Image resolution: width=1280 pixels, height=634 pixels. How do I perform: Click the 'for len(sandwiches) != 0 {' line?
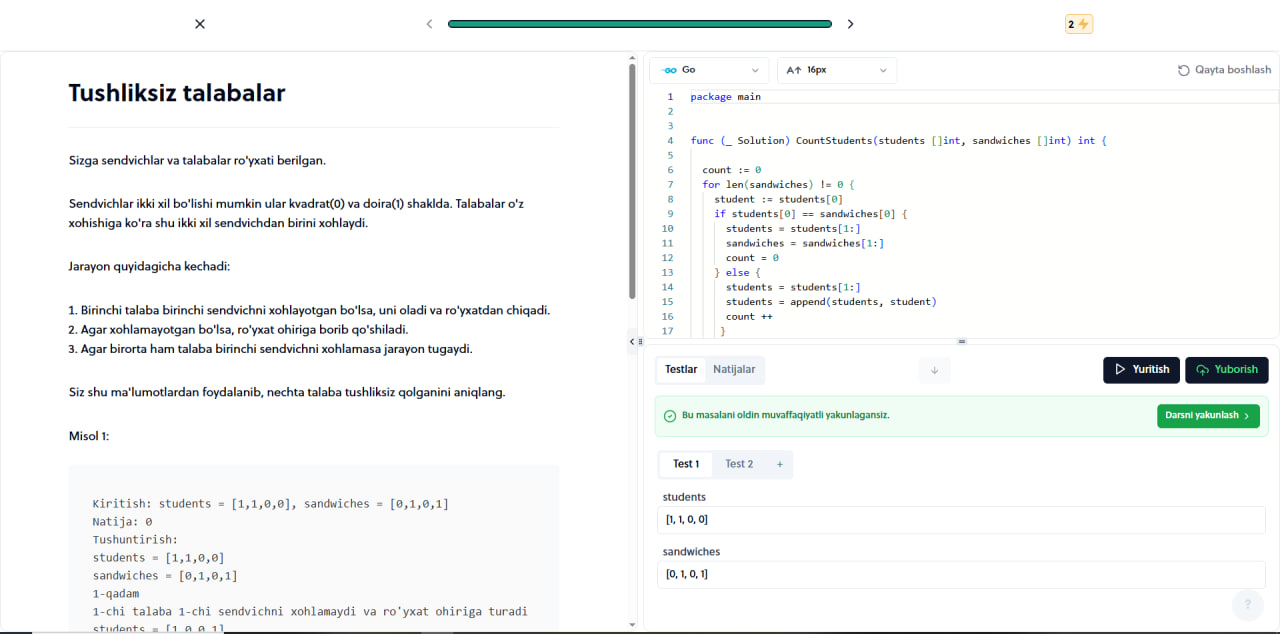(780, 184)
